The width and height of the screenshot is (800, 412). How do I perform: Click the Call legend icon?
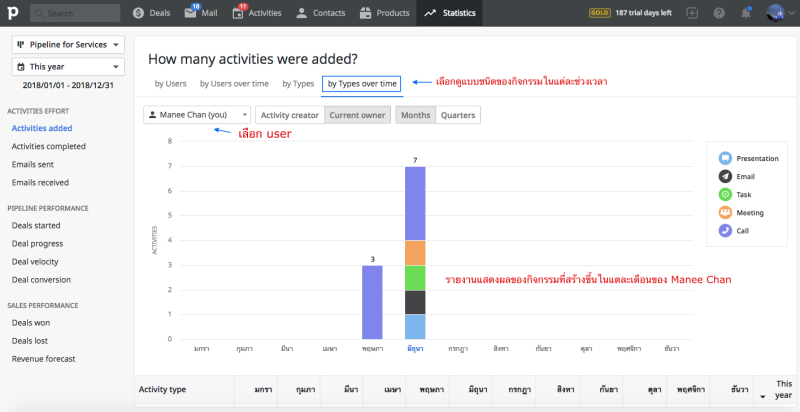coord(725,230)
